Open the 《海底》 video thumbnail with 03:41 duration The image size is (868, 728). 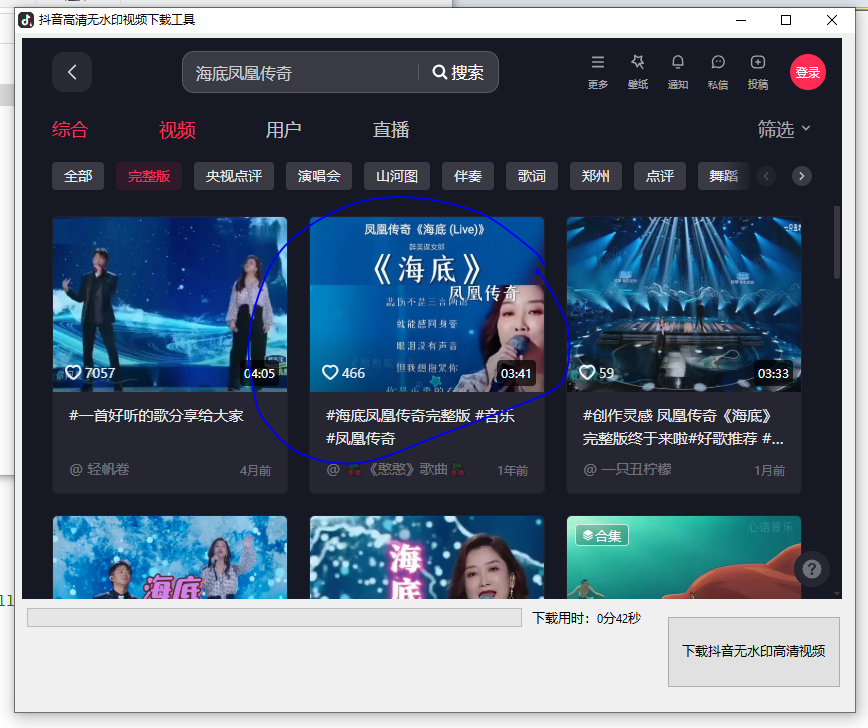[427, 304]
